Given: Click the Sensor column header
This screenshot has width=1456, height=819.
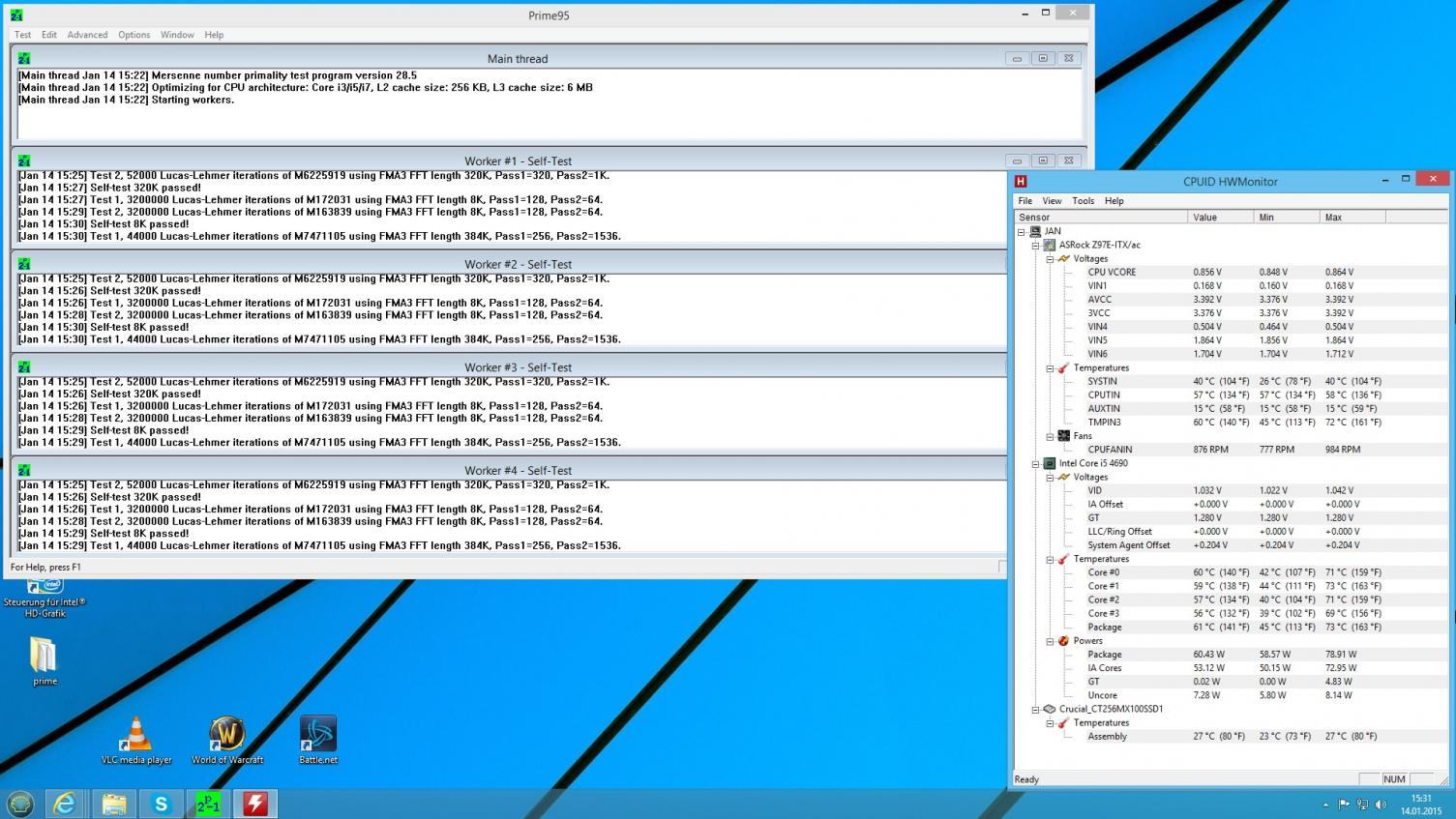Looking at the screenshot, I should tap(1101, 218).
